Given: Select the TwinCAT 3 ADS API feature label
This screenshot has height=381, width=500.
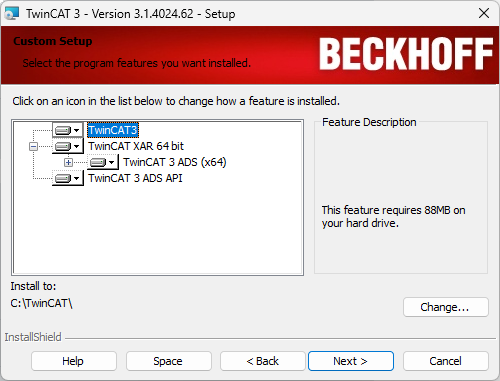Looking at the screenshot, I should (x=135, y=178).
